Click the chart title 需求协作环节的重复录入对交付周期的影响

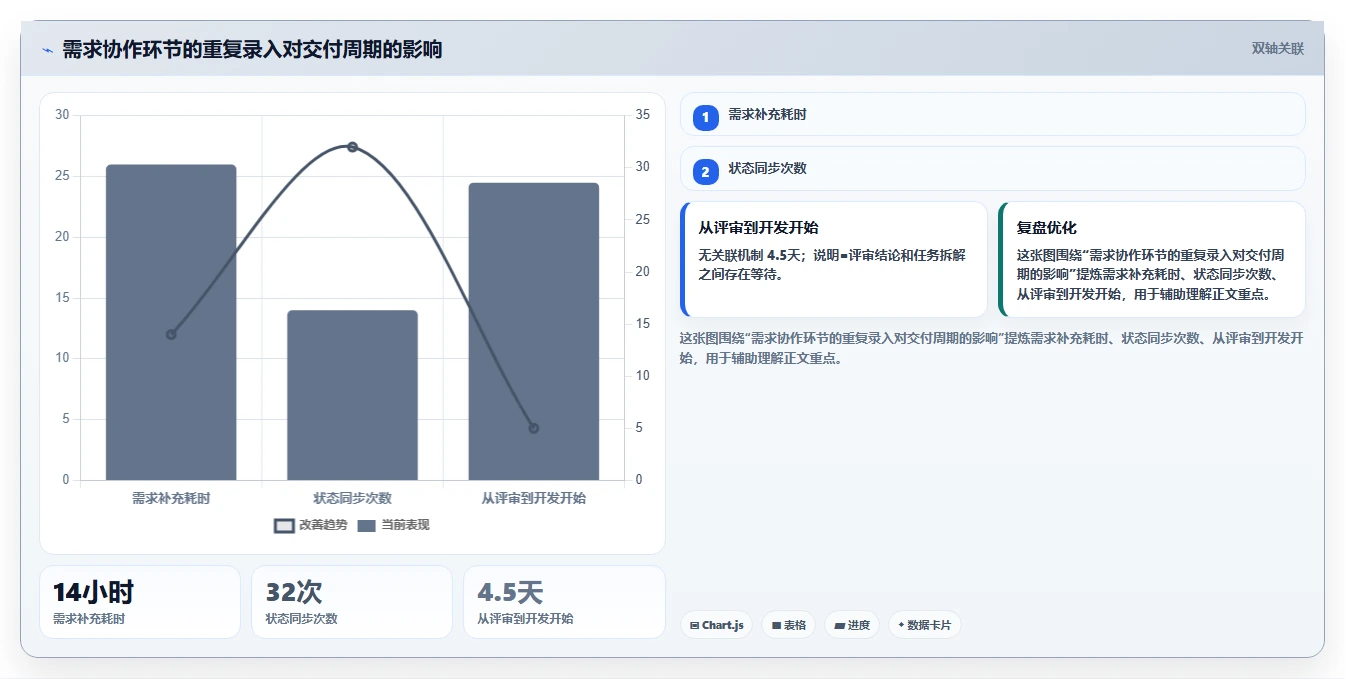click(x=252, y=49)
